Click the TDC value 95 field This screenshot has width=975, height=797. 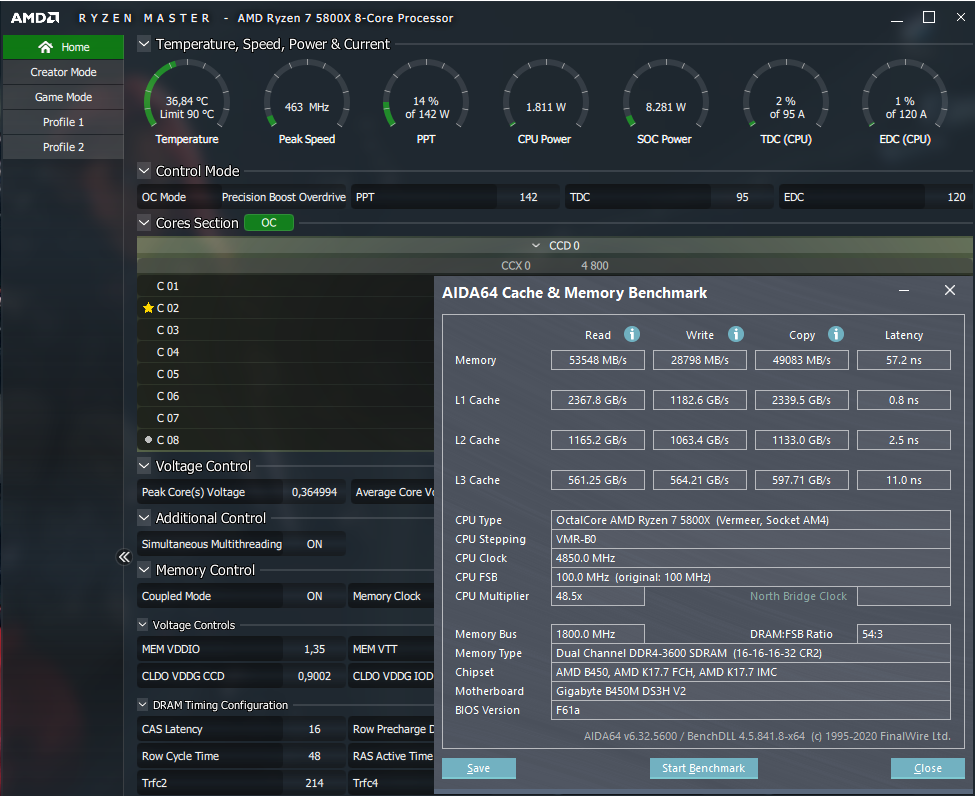coord(742,197)
